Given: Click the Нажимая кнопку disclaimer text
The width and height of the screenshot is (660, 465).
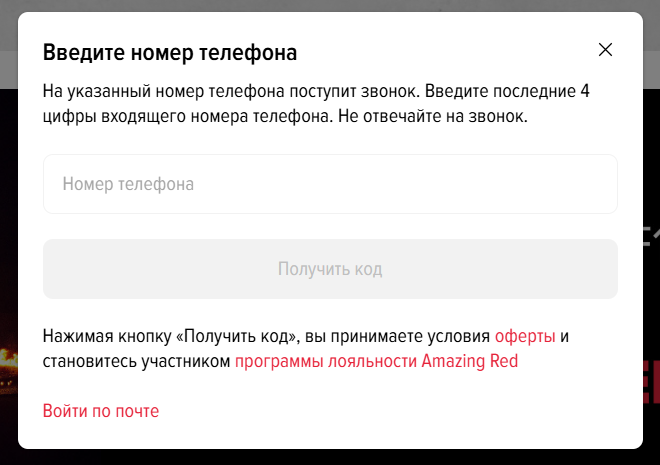Looking at the screenshot, I should 306,349.
